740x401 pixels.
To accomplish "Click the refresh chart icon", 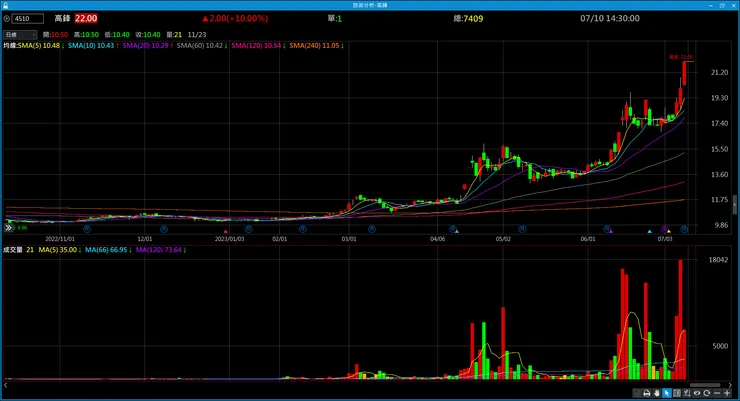I will (706, 393).
